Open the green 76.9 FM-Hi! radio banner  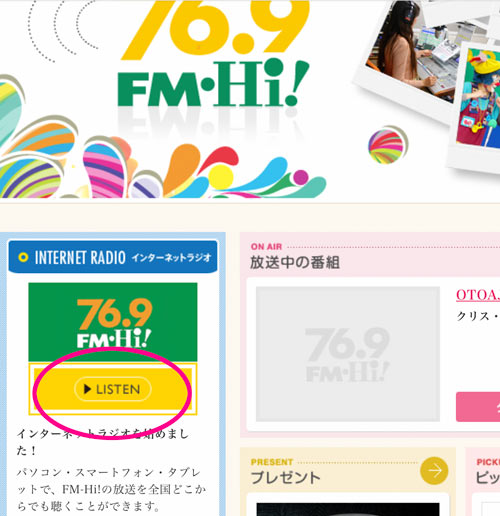click(x=113, y=322)
